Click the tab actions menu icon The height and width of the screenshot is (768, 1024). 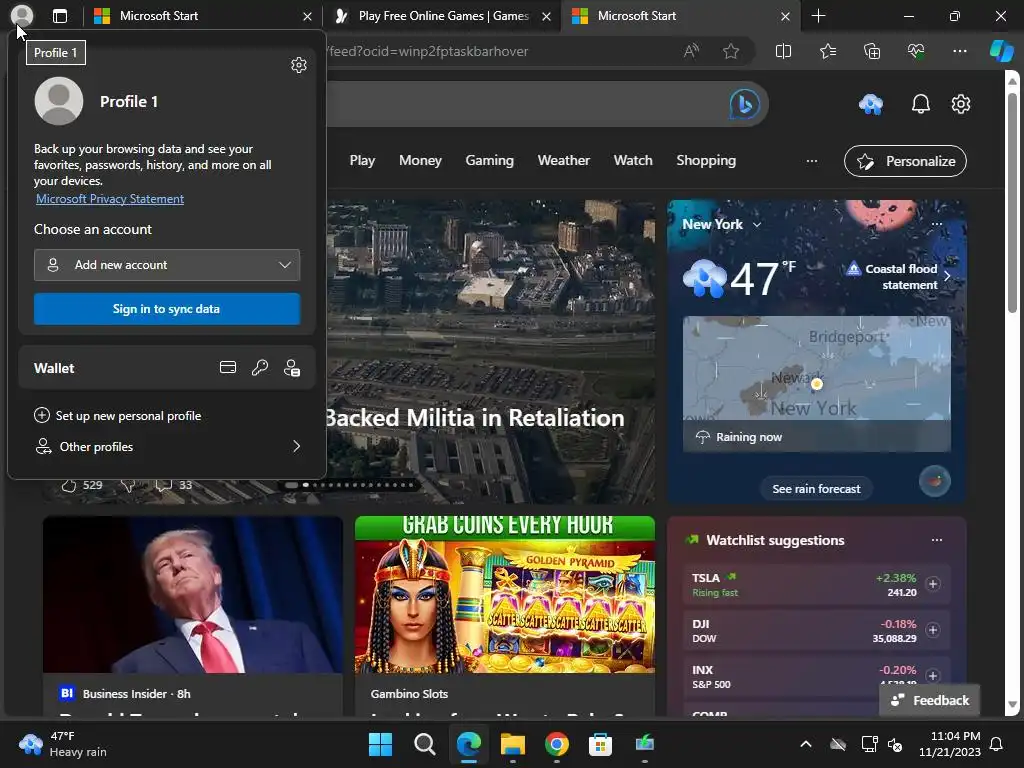pyautogui.click(x=59, y=16)
